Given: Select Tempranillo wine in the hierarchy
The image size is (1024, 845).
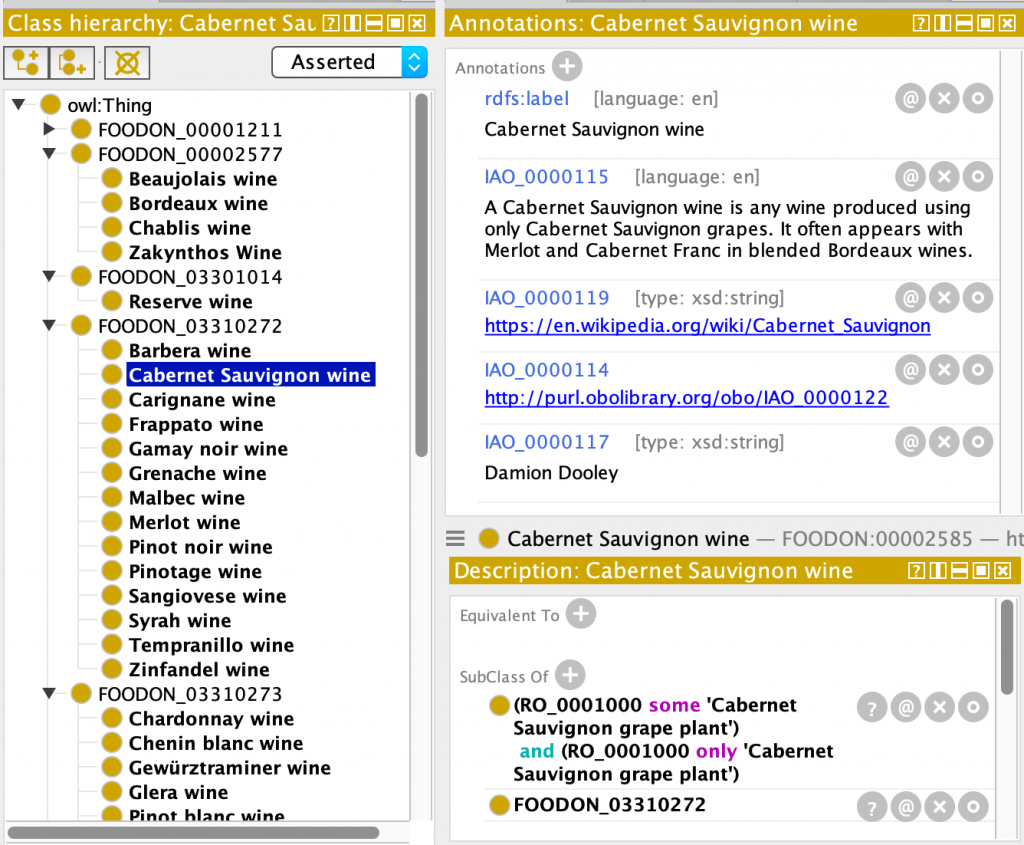Looking at the screenshot, I should tap(211, 645).
